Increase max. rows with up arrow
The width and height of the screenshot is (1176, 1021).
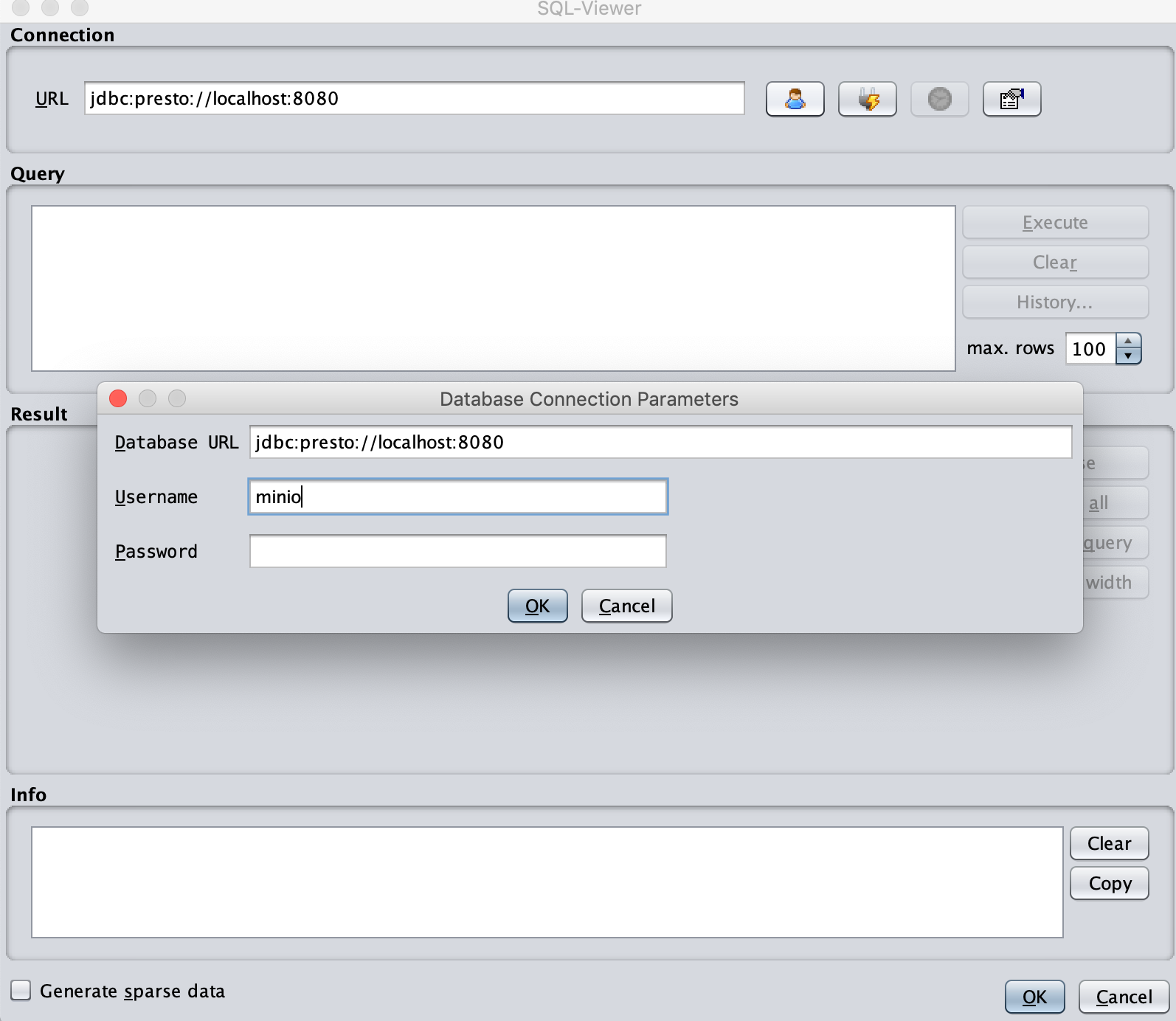(x=1128, y=341)
